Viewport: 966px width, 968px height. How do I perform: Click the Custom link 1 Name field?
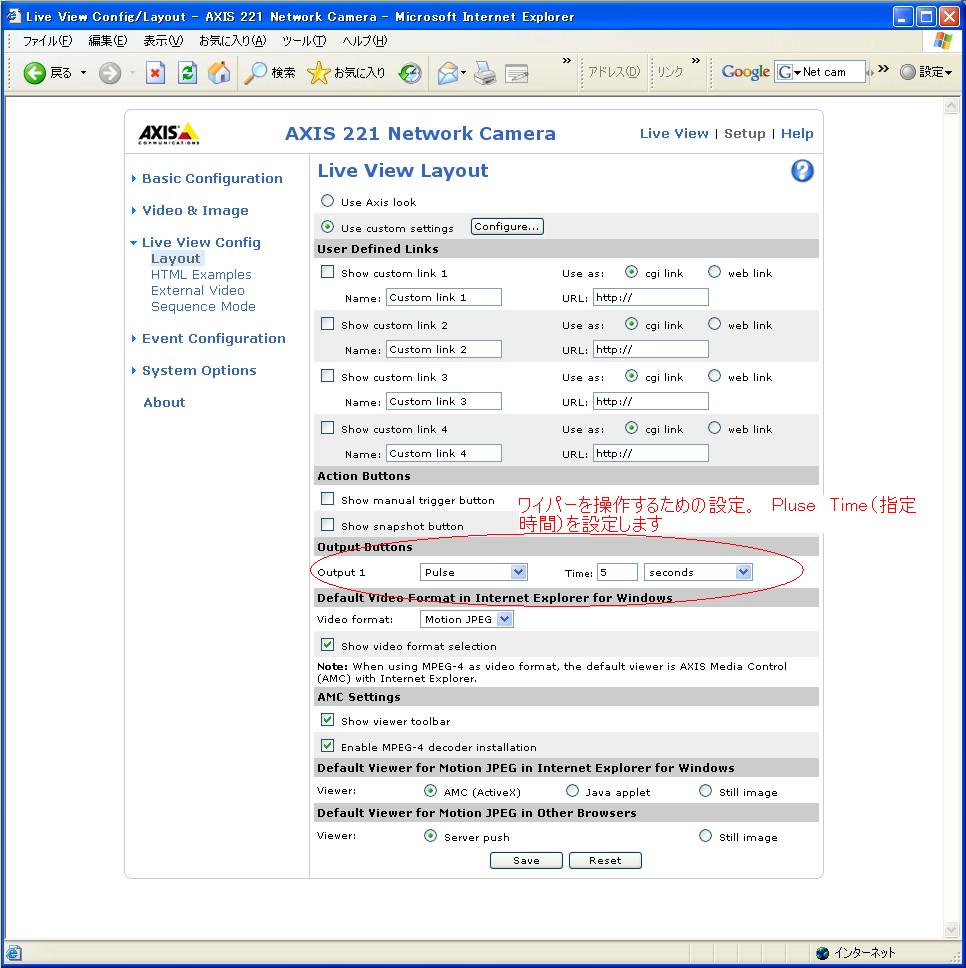click(x=444, y=298)
